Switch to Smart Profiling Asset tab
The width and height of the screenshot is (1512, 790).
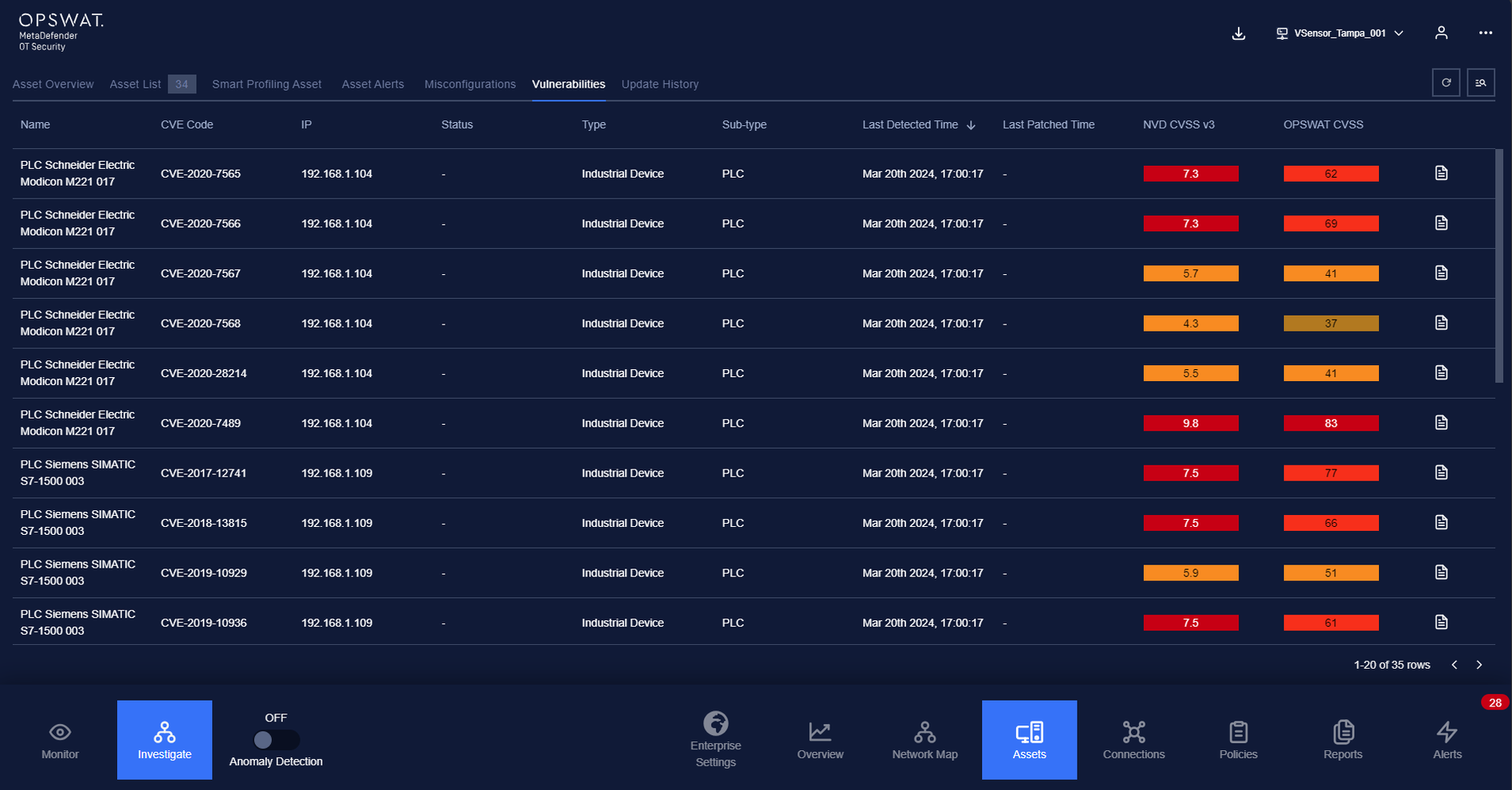click(x=267, y=85)
